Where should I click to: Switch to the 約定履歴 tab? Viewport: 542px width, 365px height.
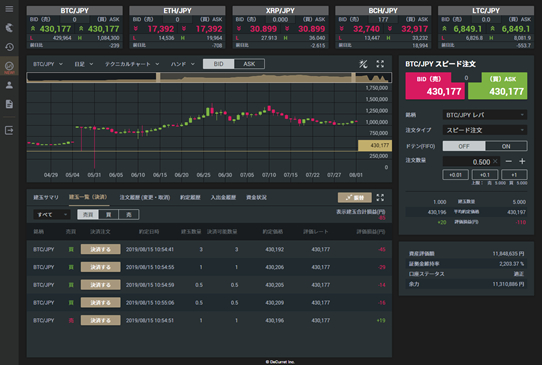(190, 197)
